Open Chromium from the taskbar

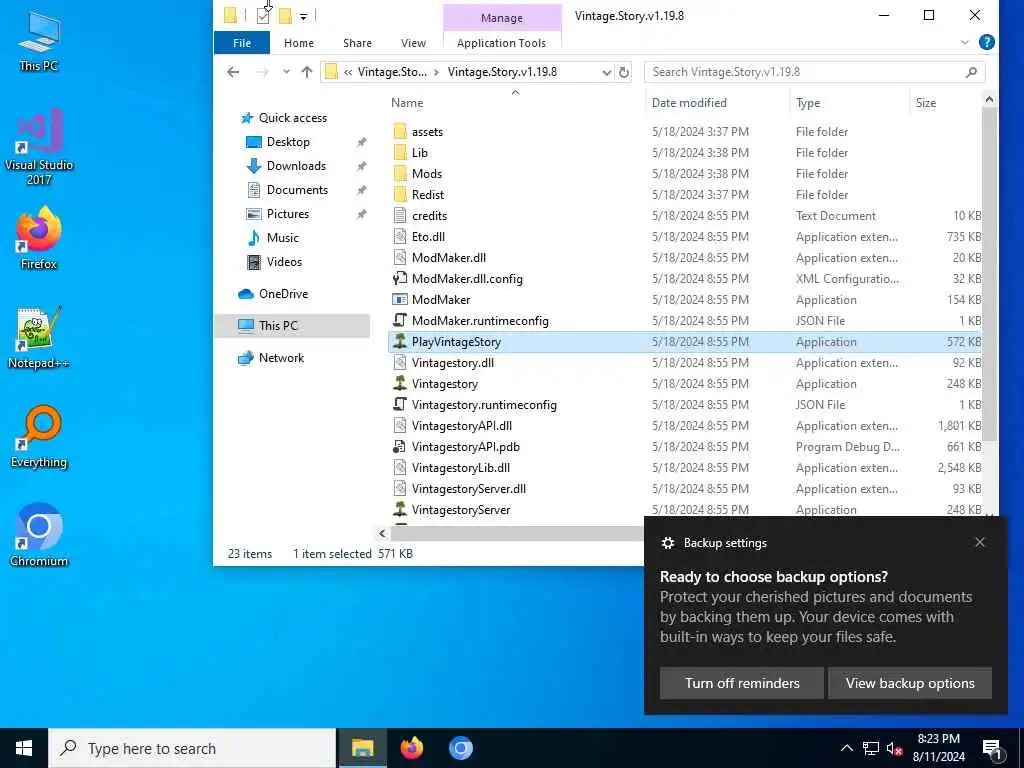pyautogui.click(x=460, y=748)
